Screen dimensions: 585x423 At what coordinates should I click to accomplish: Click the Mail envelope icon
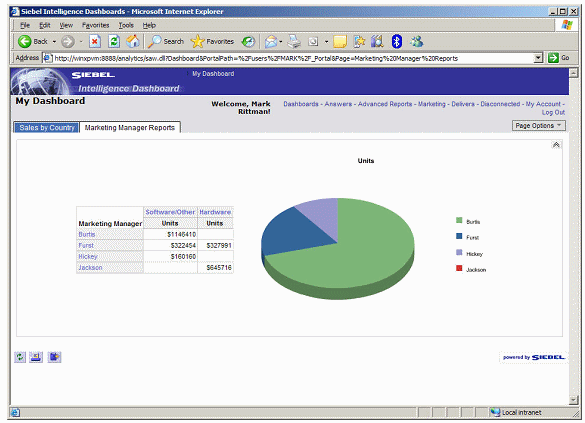click(x=271, y=41)
